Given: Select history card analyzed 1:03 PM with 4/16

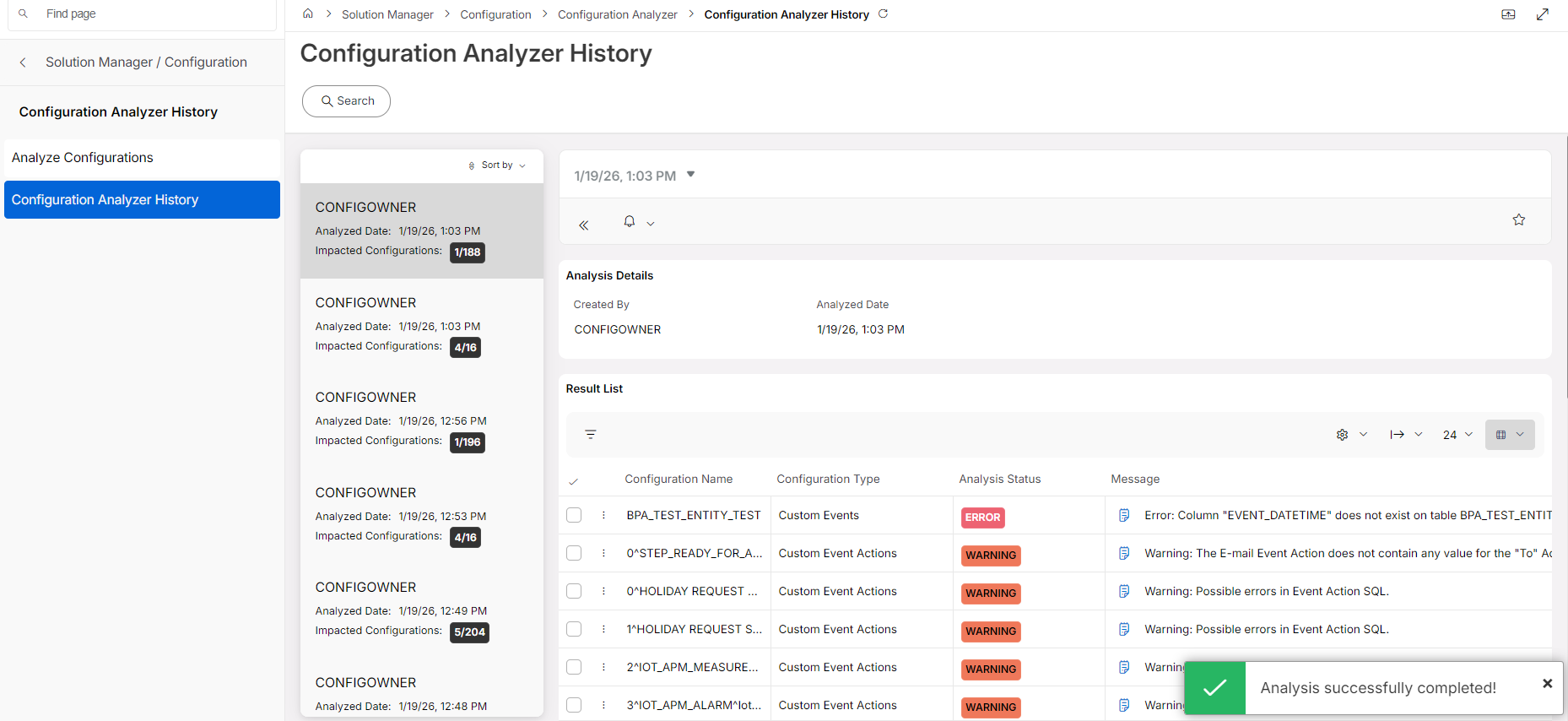Looking at the screenshot, I should click(x=422, y=326).
